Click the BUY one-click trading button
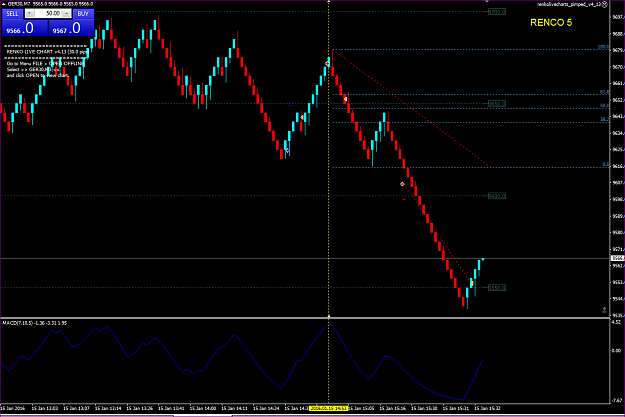This screenshot has width=625, height=417. (83, 14)
